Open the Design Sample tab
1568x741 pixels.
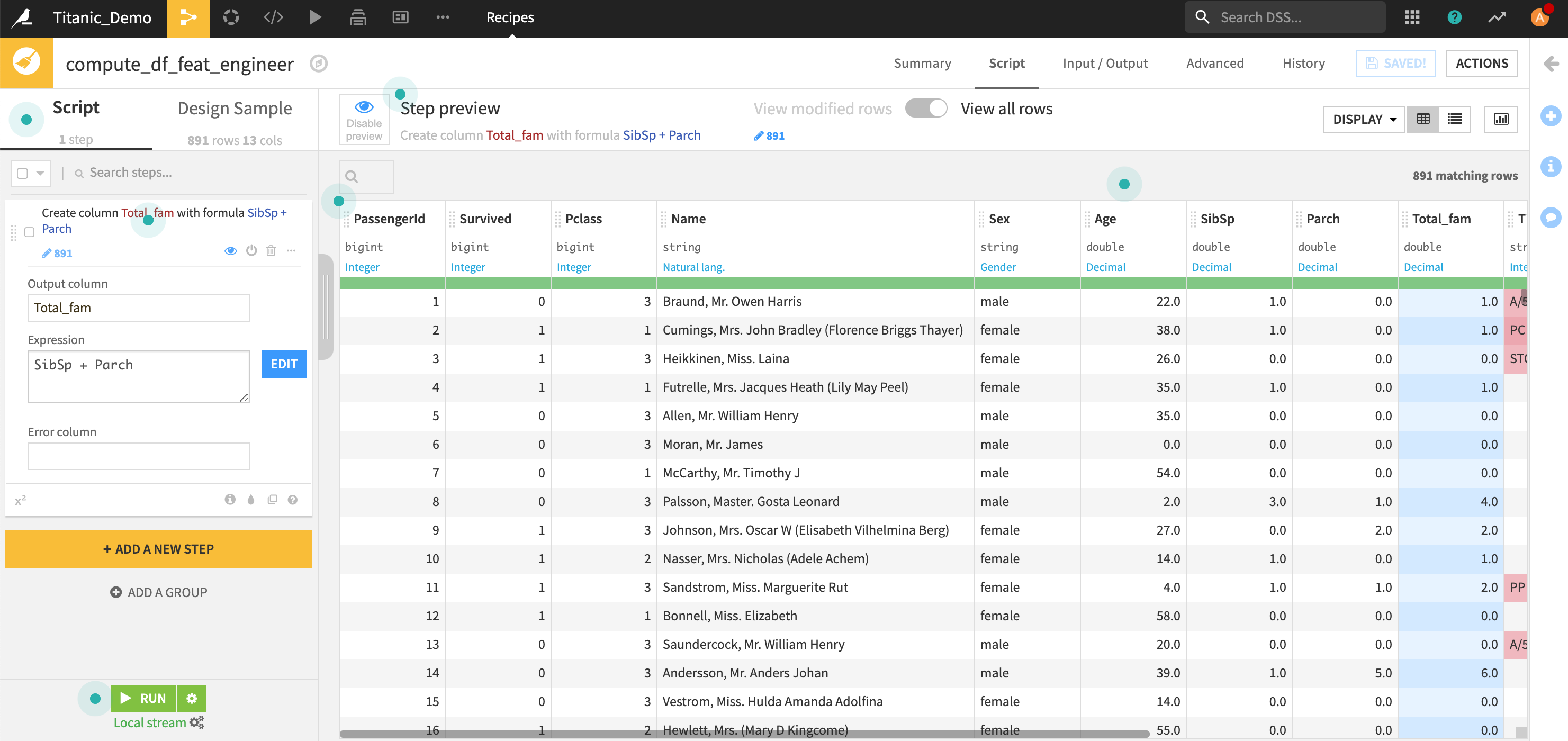(235, 109)
